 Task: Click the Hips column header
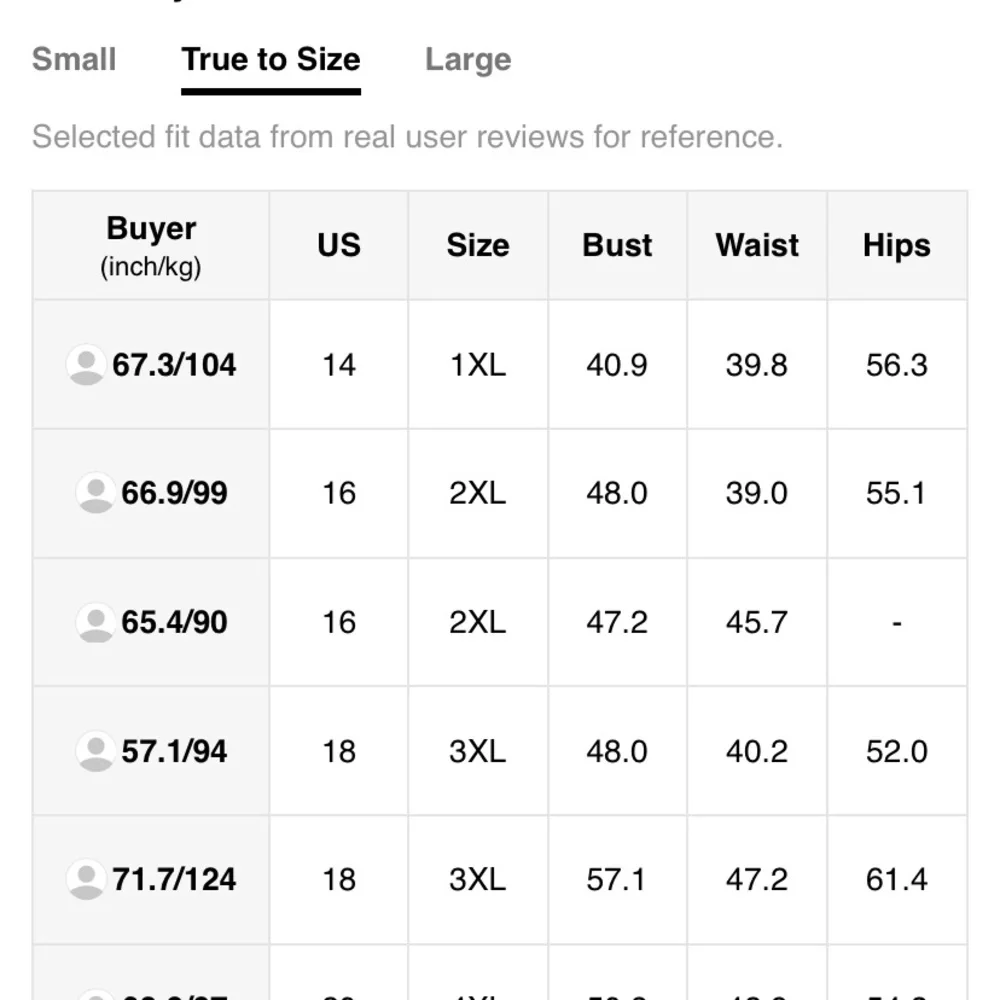[897, 246]
